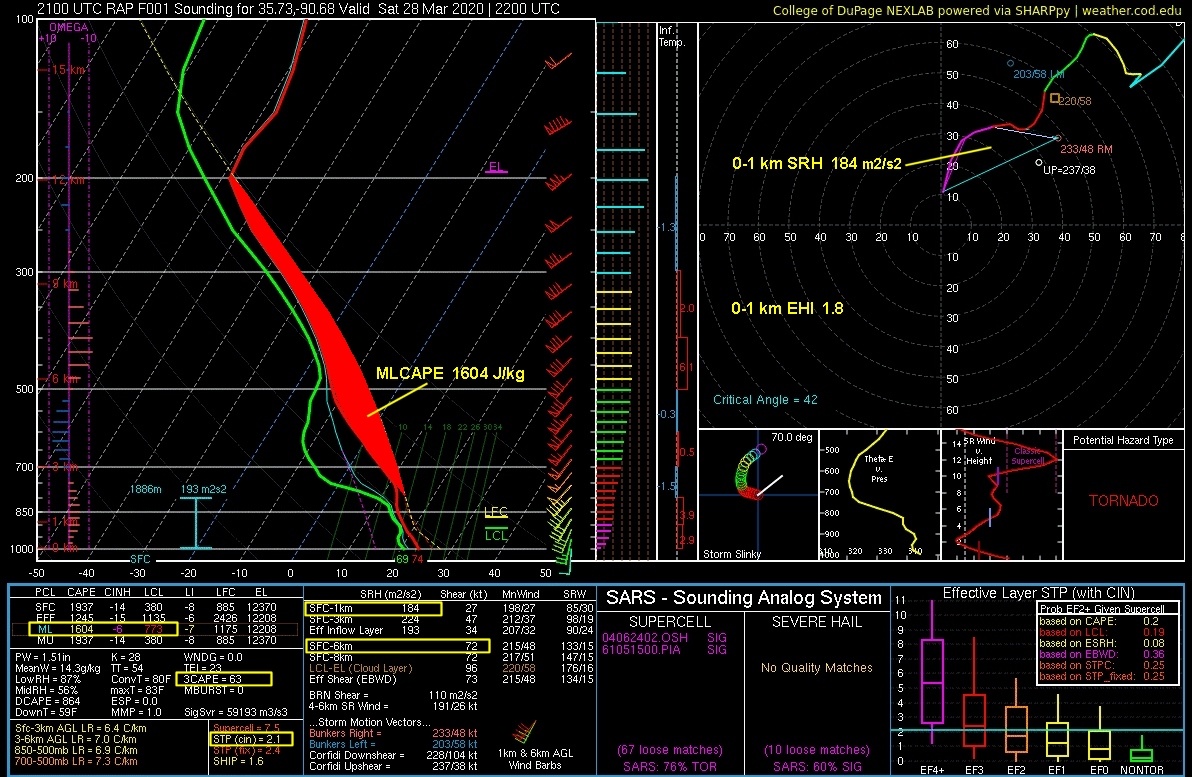Click the LCL-EL (Cloud Layer) row
The height and width of the screenshot is (777, 1192).
pyautogui.click(x=451, y=668)
